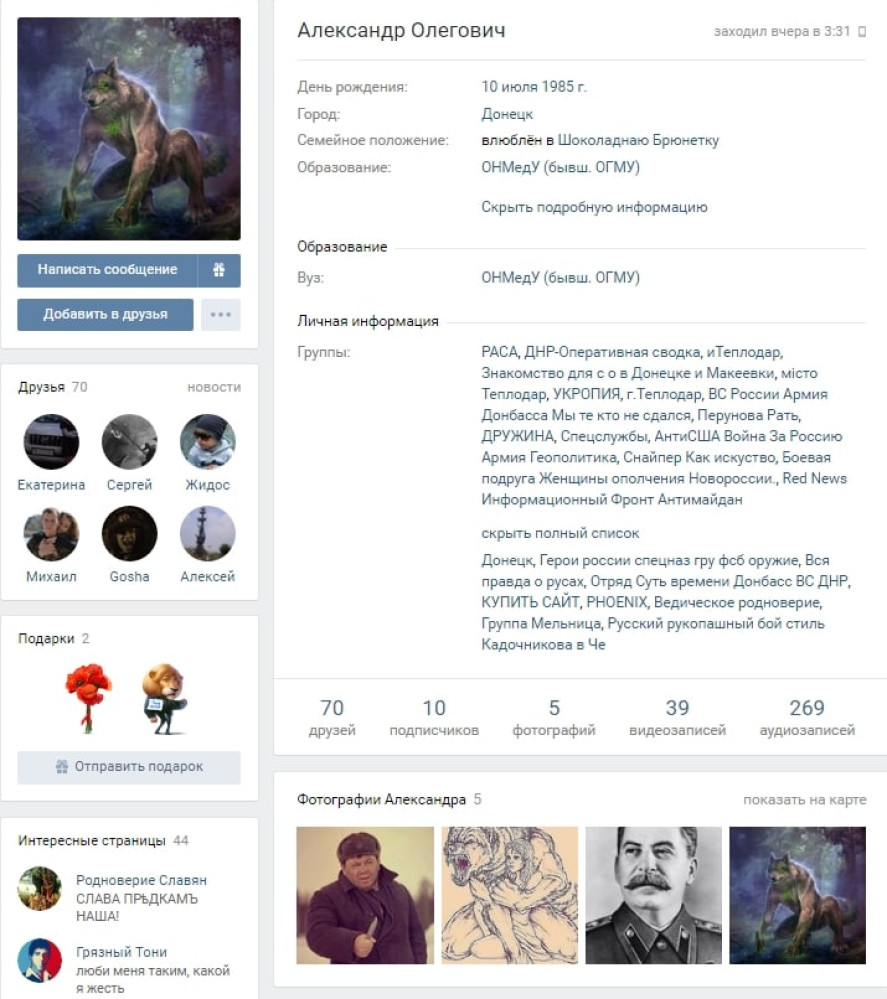
Task: Open Екатерина's friend avatar
Action: (52, 442)
